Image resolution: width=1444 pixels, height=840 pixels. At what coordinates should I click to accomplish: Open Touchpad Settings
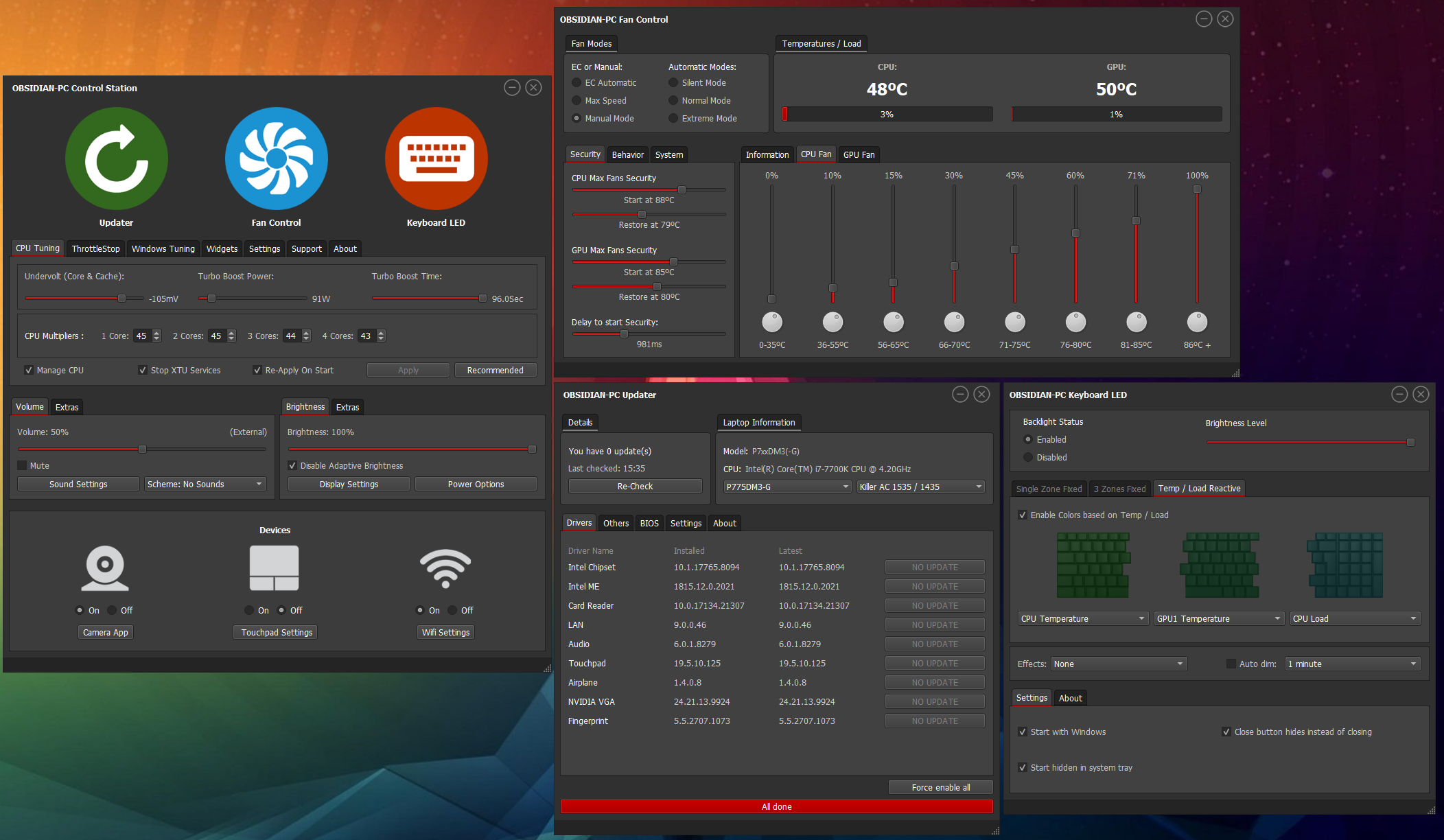pyautogui.click(x=277, y=632)
